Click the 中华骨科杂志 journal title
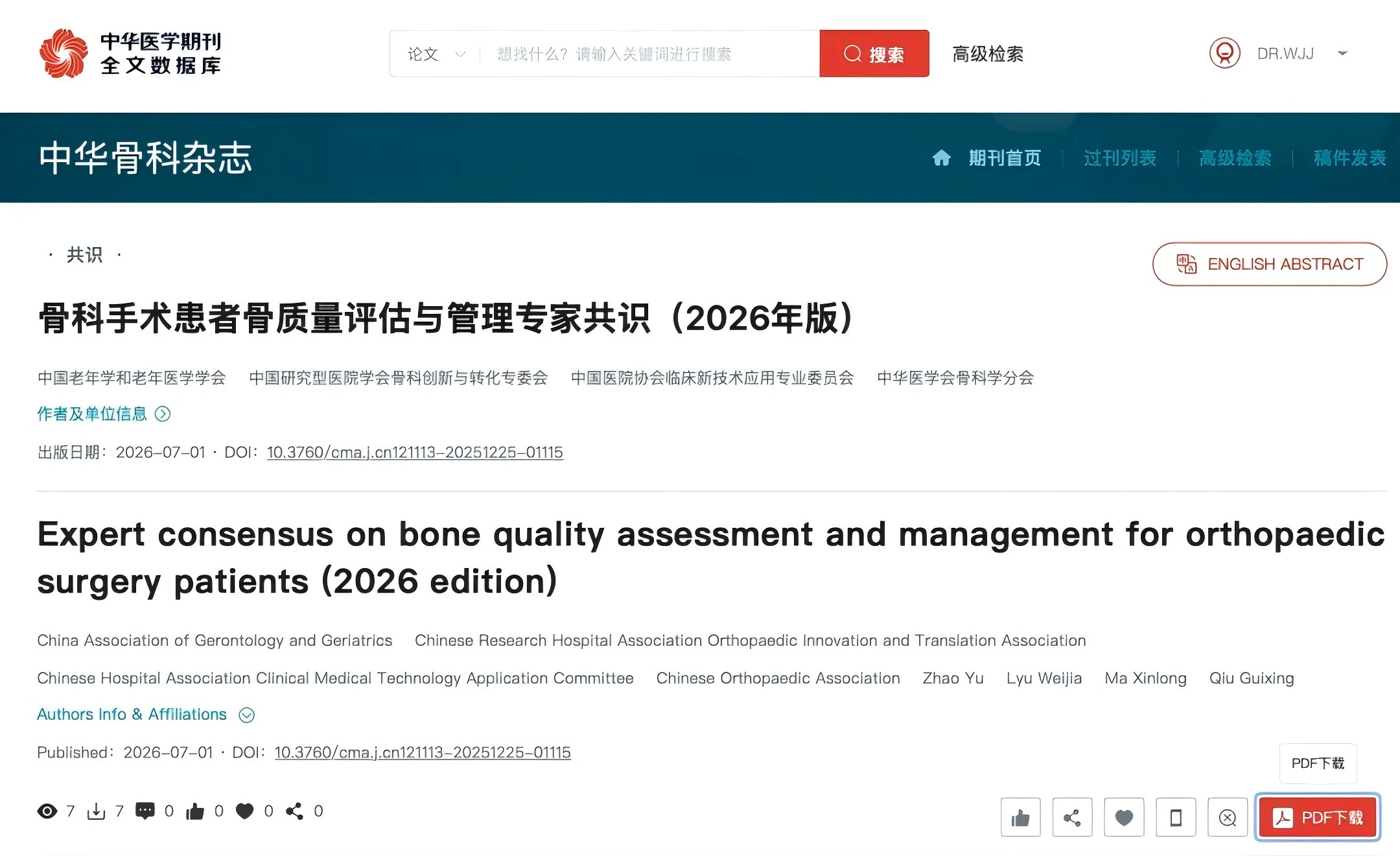This screenshot has height=856, width=1400. 145,158
